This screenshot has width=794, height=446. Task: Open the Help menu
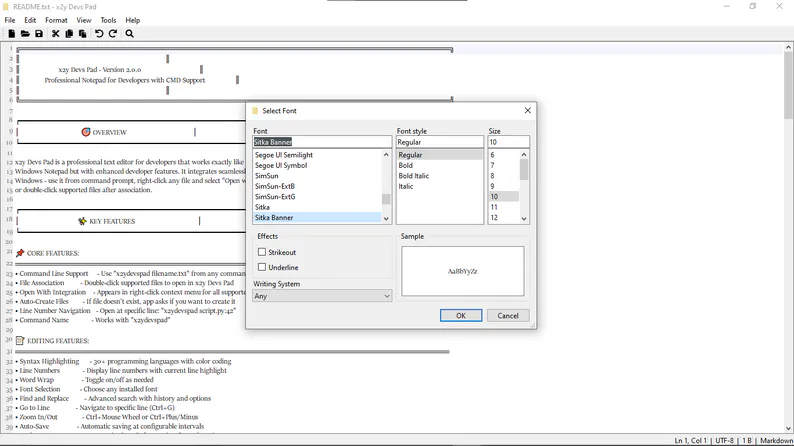coord(133,20)
